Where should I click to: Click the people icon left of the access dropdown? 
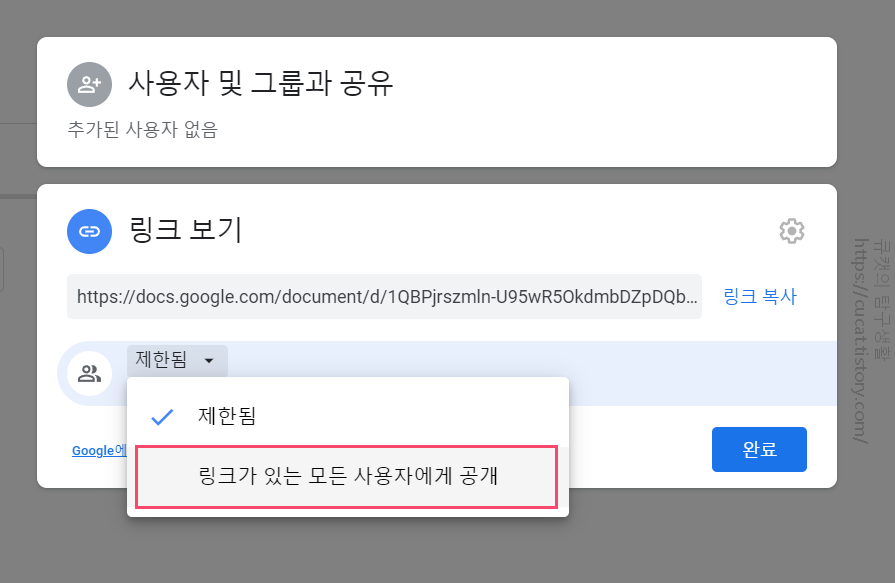tap(89, 372)
